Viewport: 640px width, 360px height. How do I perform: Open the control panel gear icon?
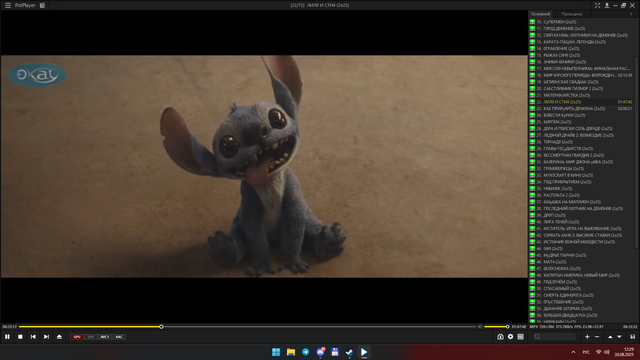pos(511,337)
